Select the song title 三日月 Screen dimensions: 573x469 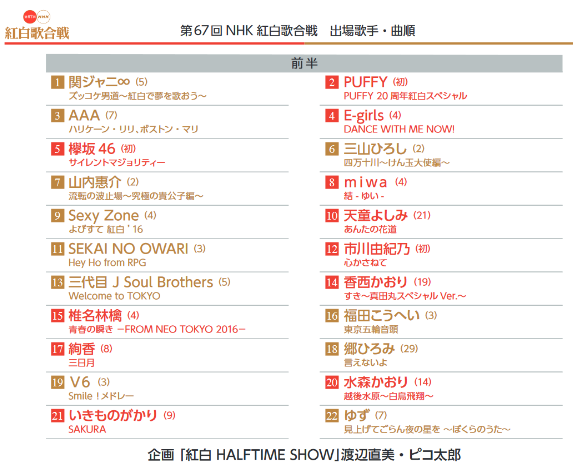coord(81,363)
